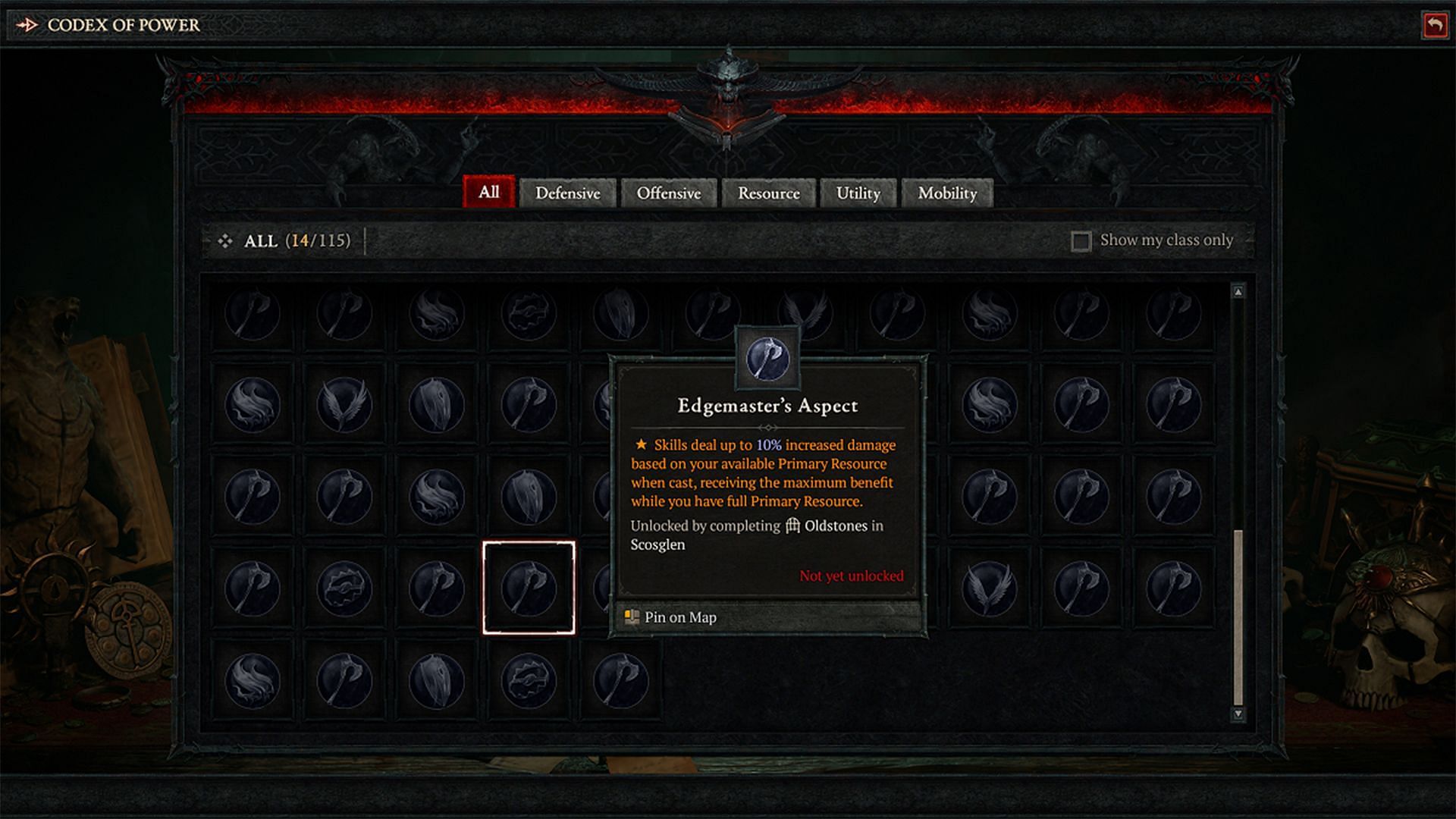The width and height of the screenshot is (1456, 819).
Task: Select the Utility filter tab
Action: coord(857,193)
